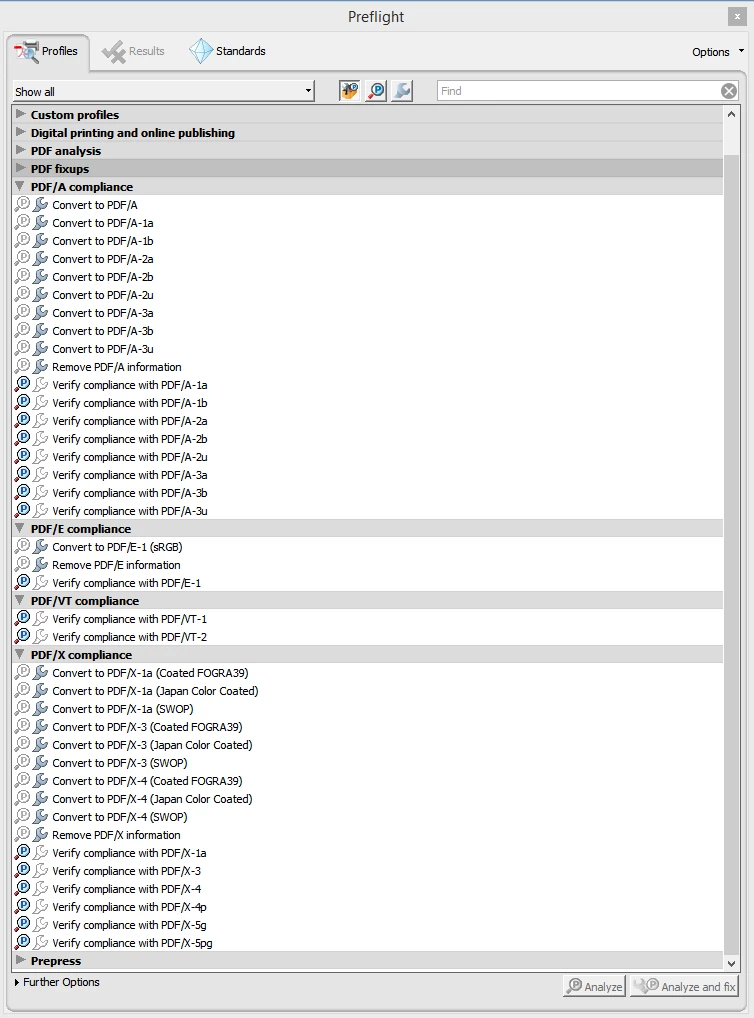Click wrench icon beside Convert to PDF/X-4 (Coated FOGRA39)
The width and height of the screenshot is (754, 1018).
41,780
